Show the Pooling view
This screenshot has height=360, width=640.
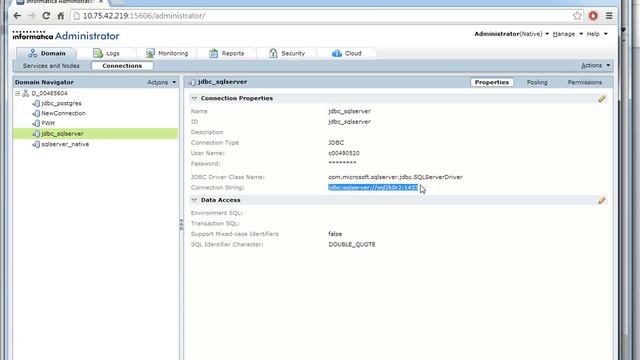537,82
